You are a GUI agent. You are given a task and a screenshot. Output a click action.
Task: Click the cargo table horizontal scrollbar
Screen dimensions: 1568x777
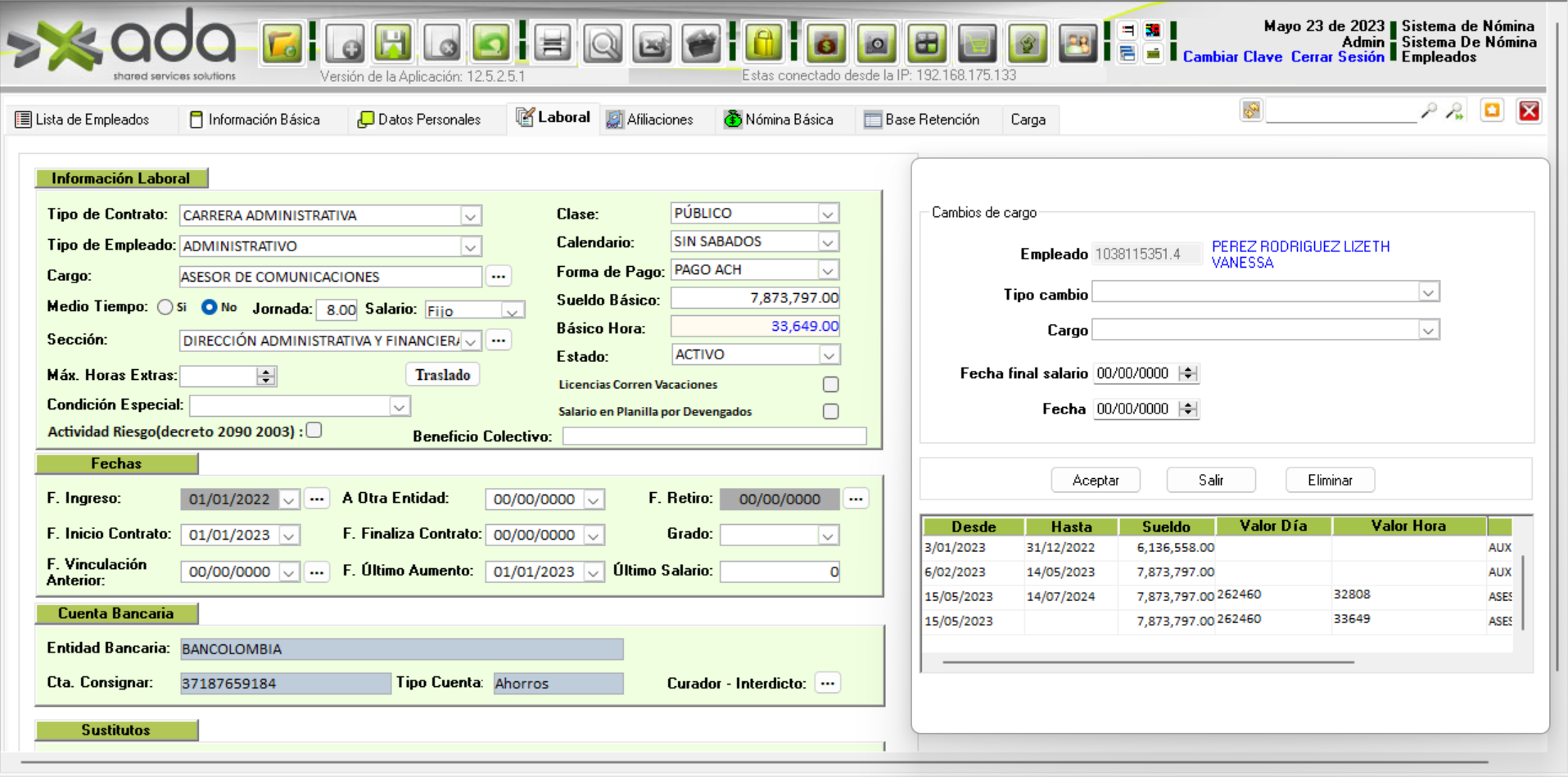click(1147, 662)
